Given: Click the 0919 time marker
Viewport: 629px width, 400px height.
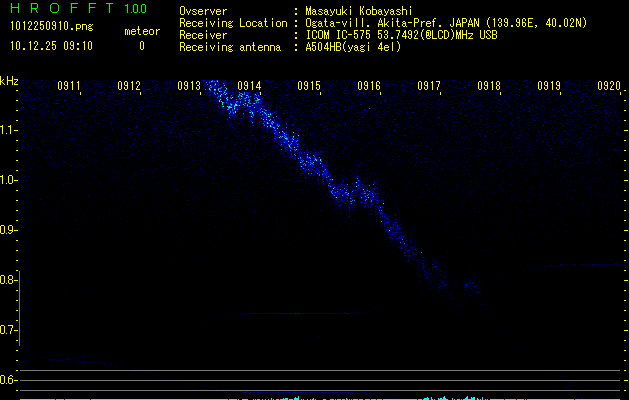Looking at the screenshot, I should coord(549,86).
